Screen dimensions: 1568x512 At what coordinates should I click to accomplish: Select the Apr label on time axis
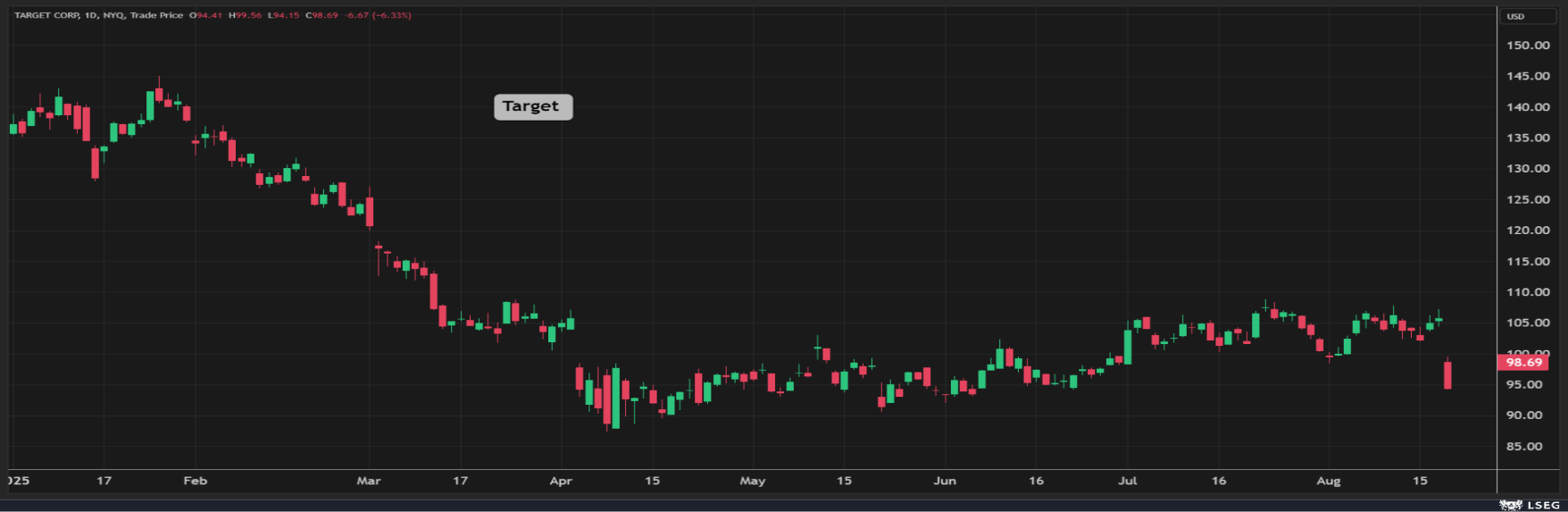click(560, 481)
